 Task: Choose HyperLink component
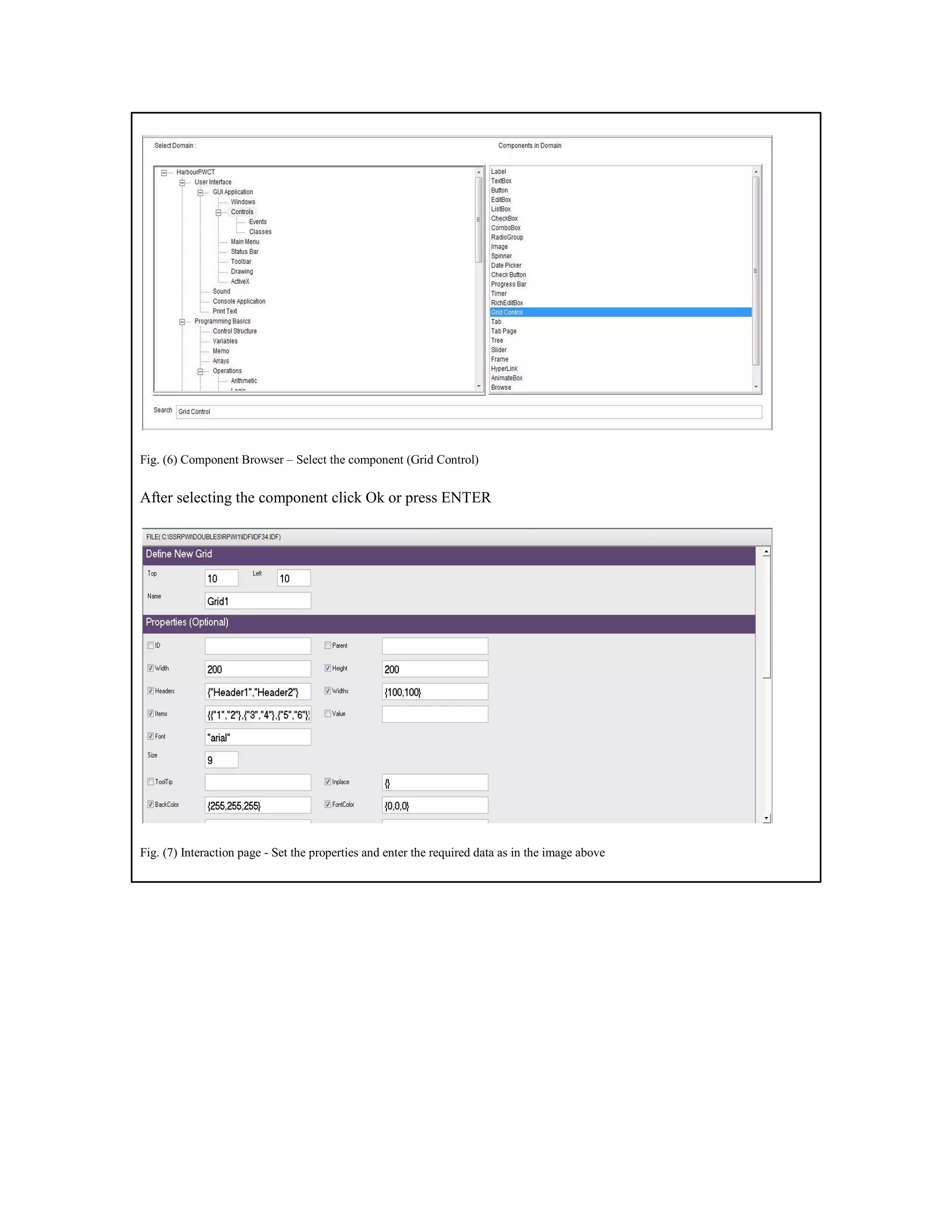[504, 369]
